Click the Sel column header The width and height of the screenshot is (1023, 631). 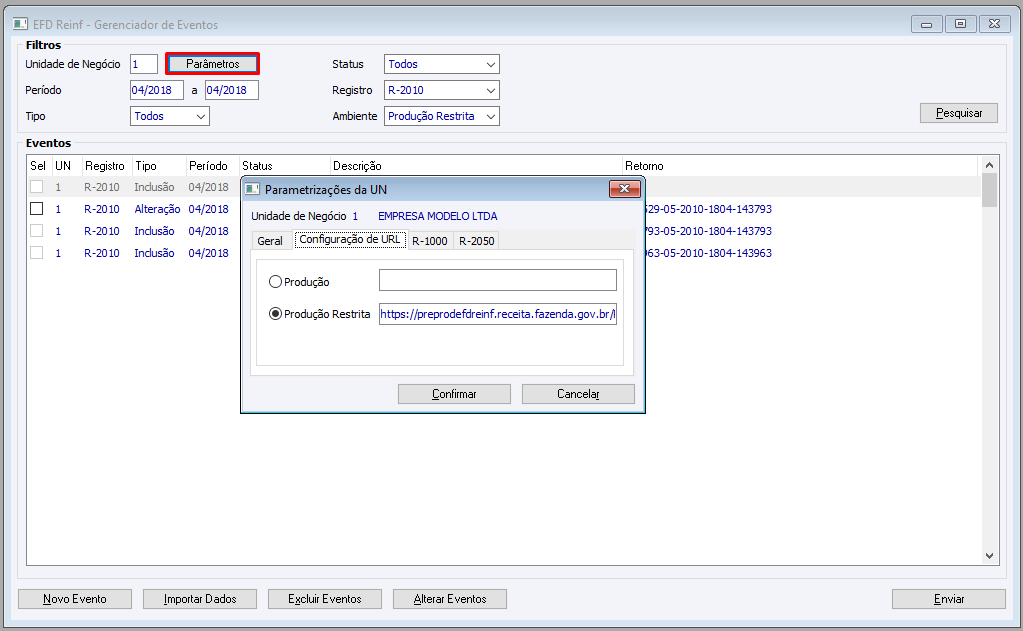[x=38, y=166]
